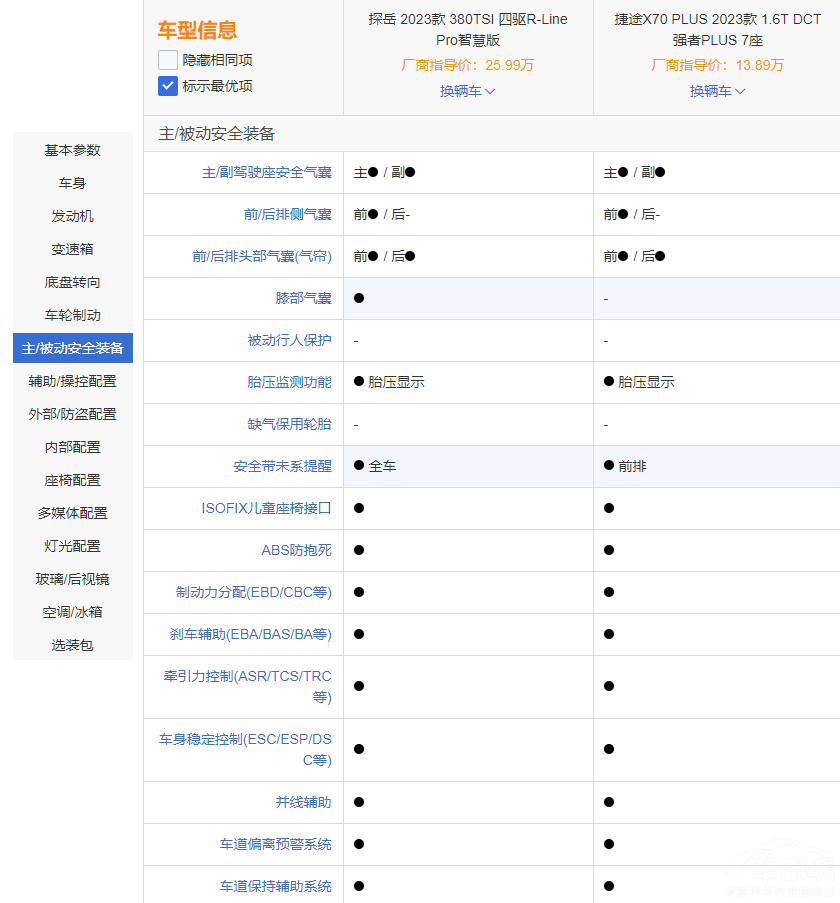Click the 厂商指导价 25.99万 price text
This screenshot has width=840, height=903.
point(467,62)
